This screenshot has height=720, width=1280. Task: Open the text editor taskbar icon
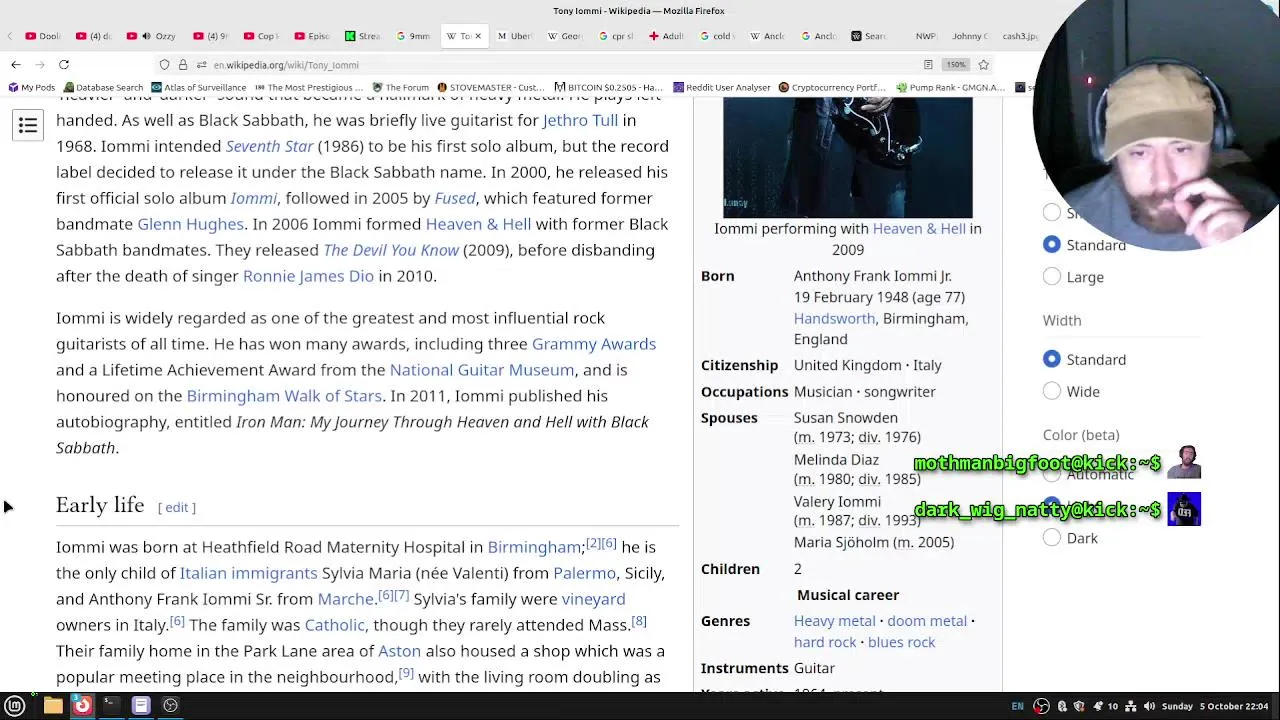[x=141, y=705]
